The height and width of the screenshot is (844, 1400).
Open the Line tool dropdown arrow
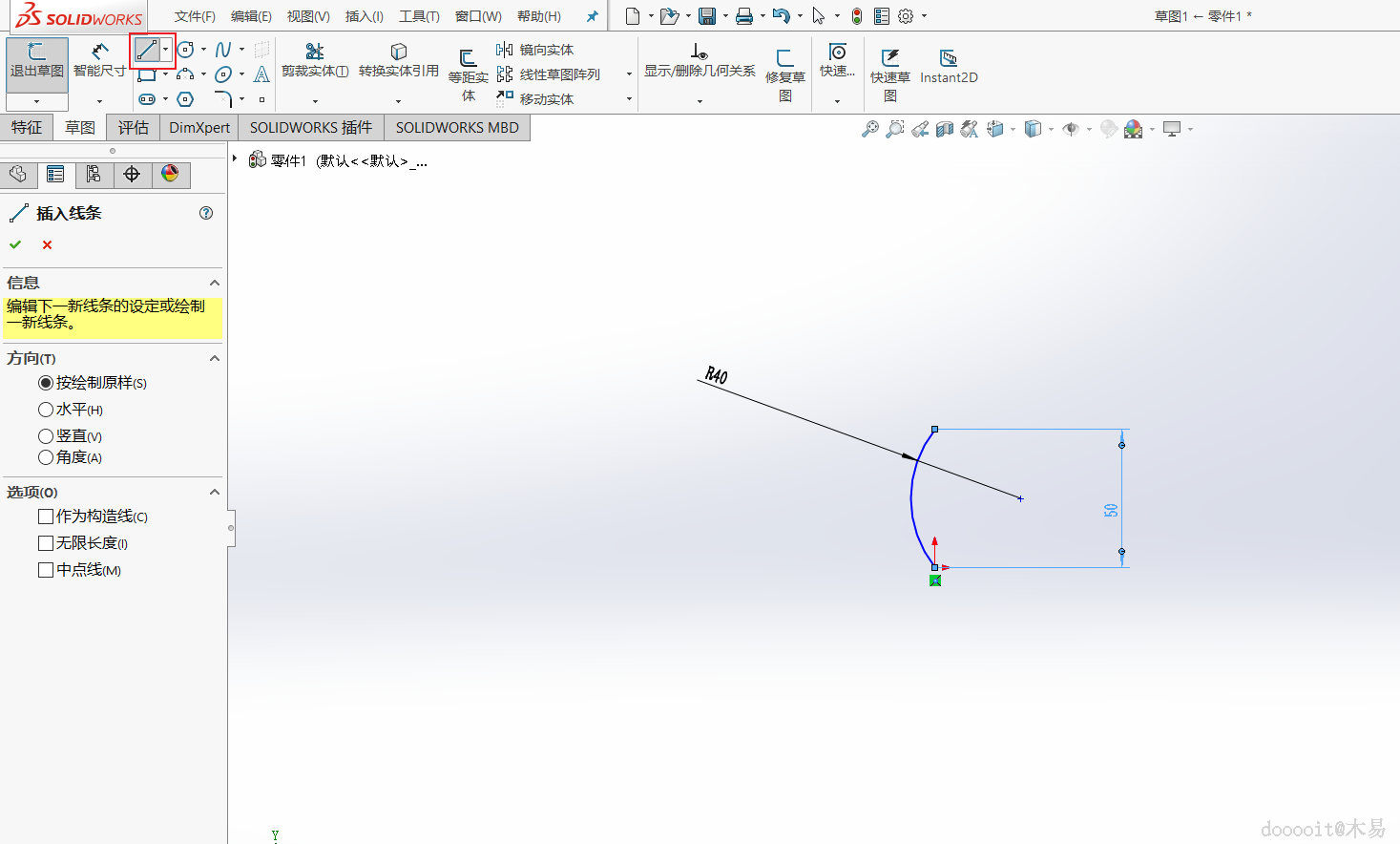coord(166,50)
